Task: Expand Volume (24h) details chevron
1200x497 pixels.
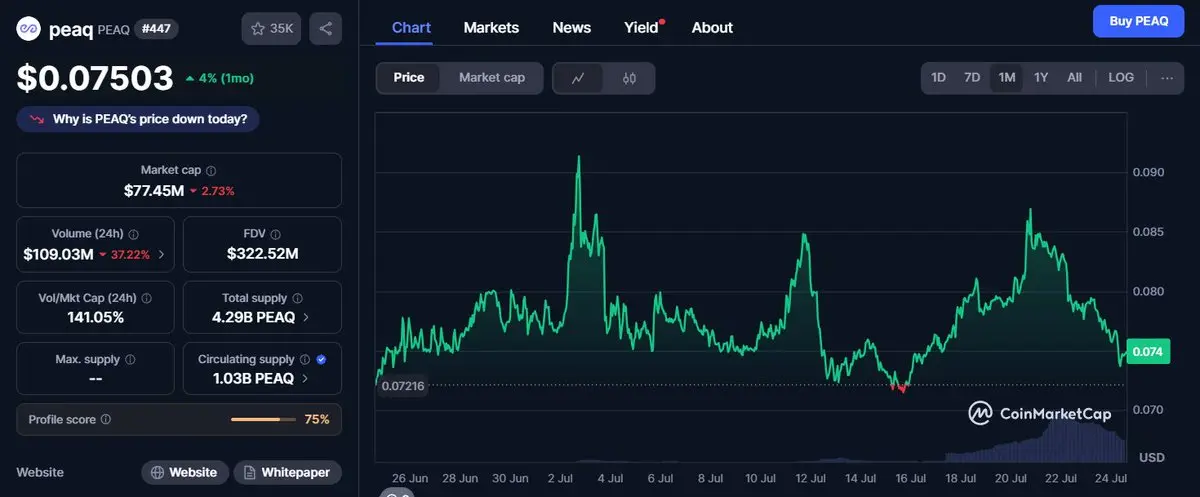Action: point(162,255)
